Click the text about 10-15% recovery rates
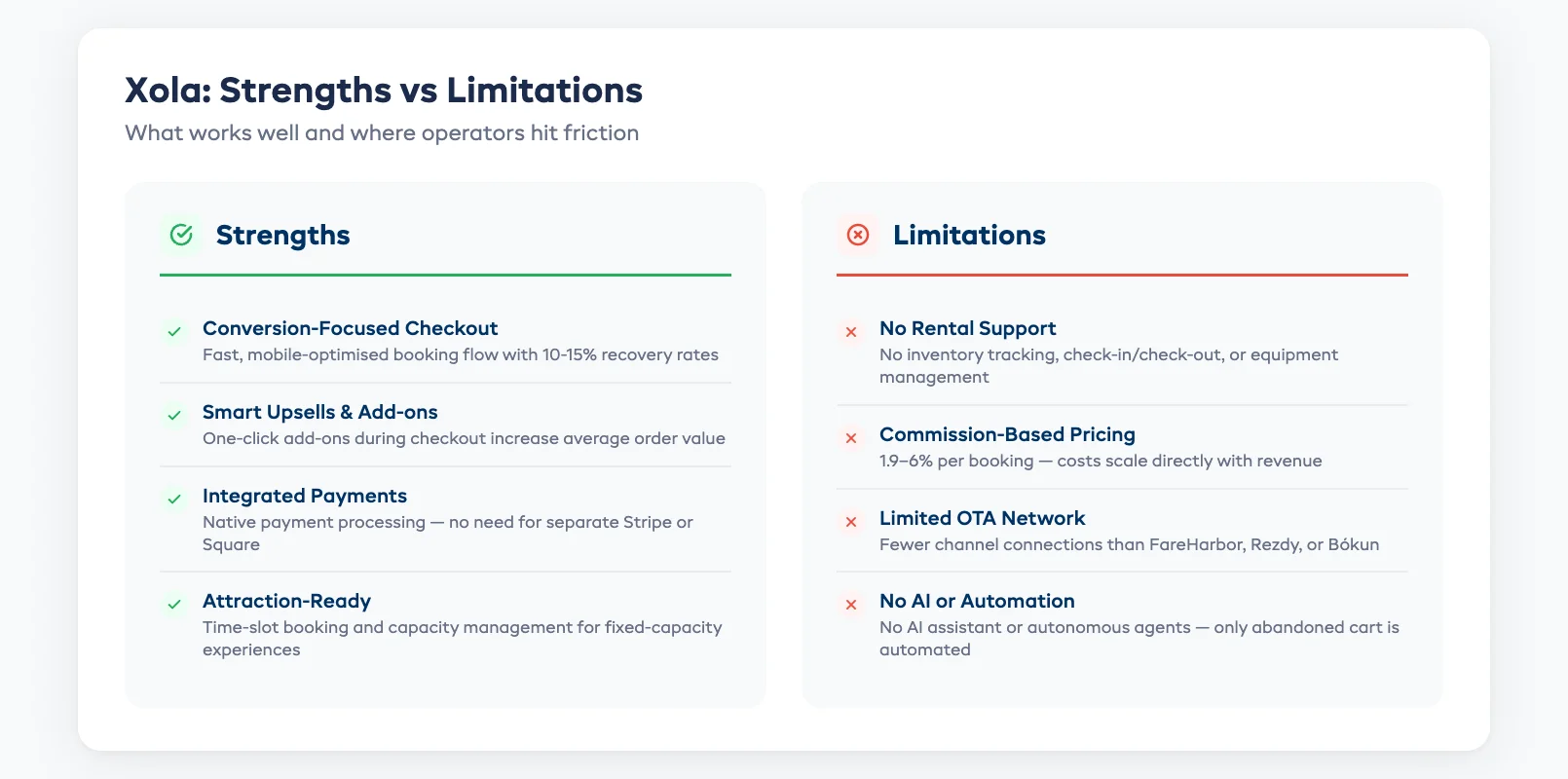 [x=461, y=354]
